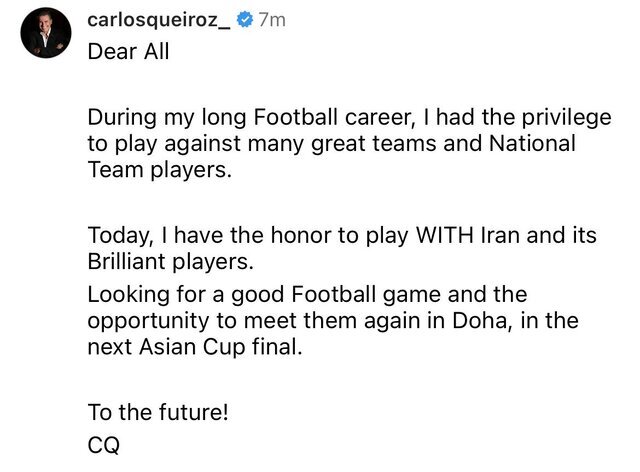Viewport: 640px width, 472px height.
Task: Click the "Today, I have the honor" line
Action: (340, 236)
